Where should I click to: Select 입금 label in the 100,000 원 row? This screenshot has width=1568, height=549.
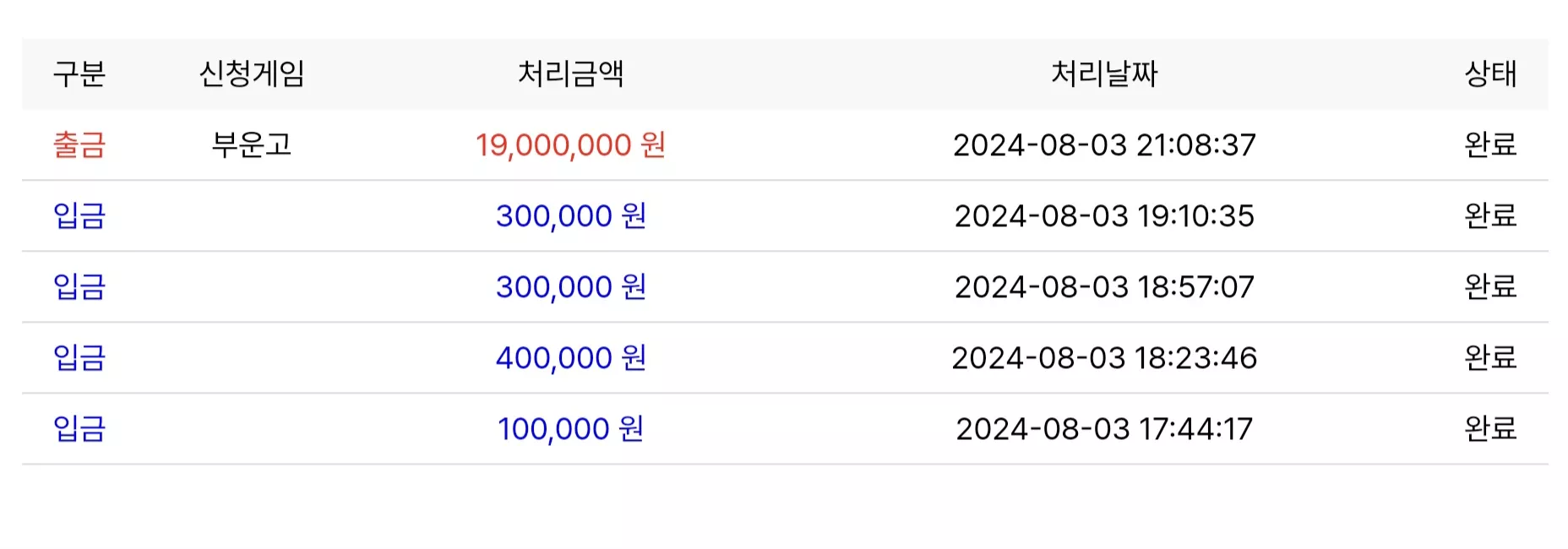point(79,429)
